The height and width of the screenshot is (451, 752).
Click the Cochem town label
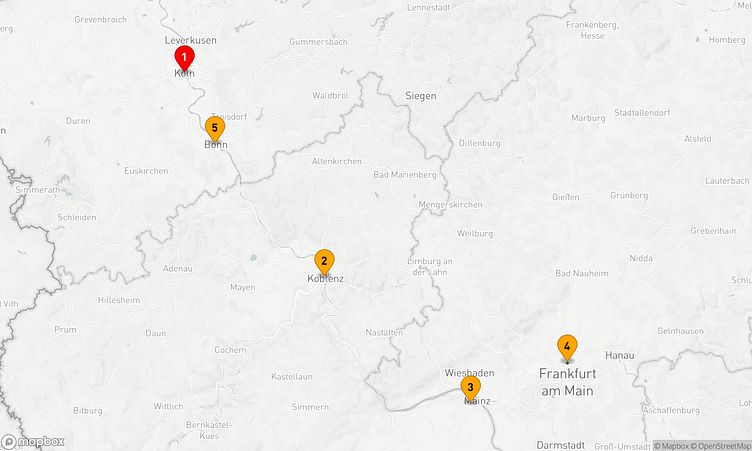click(x=230, y=350)
